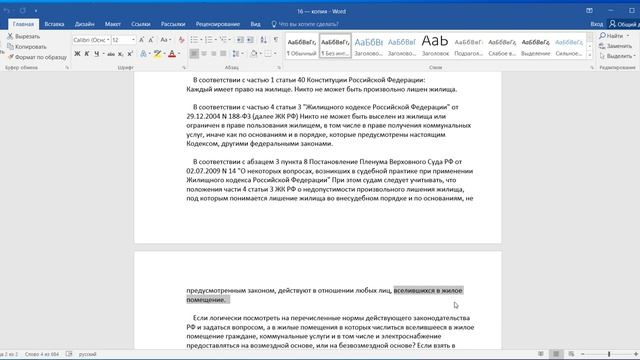Apply the large Заголовок title style

[435, 46]
